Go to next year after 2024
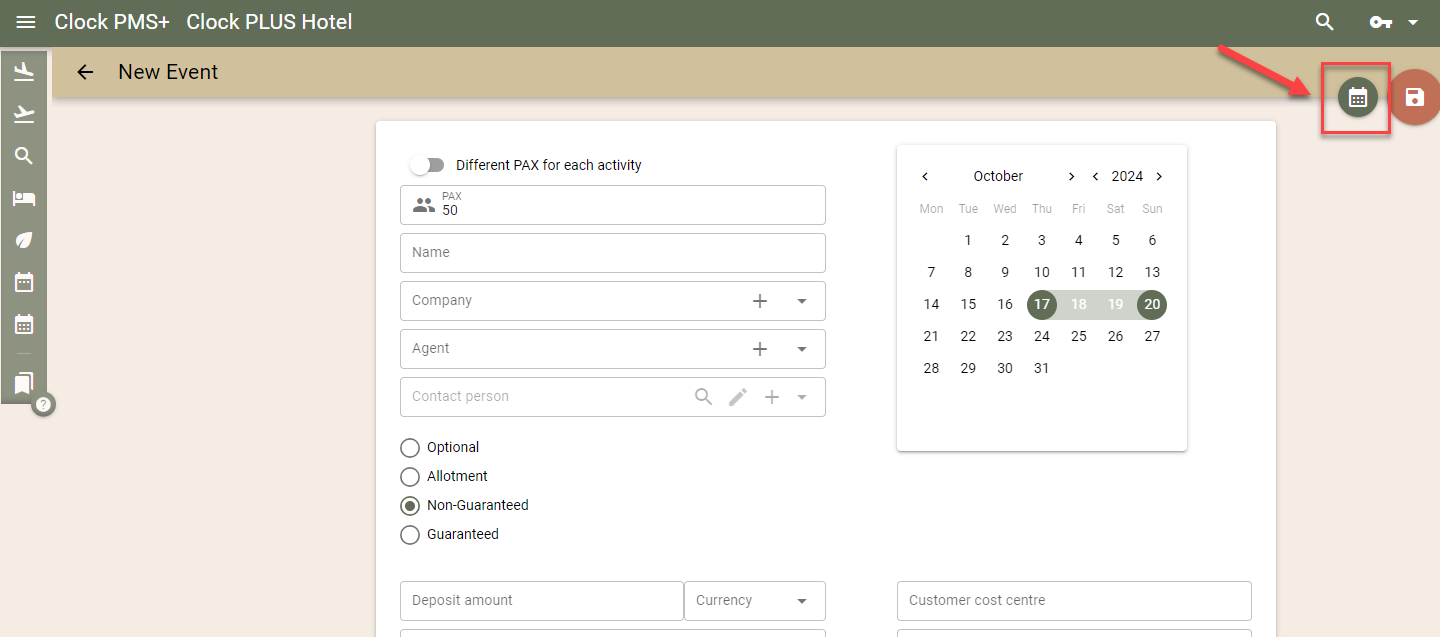The height and width of the screenshot is (637, 1440). coord(1159,176)
